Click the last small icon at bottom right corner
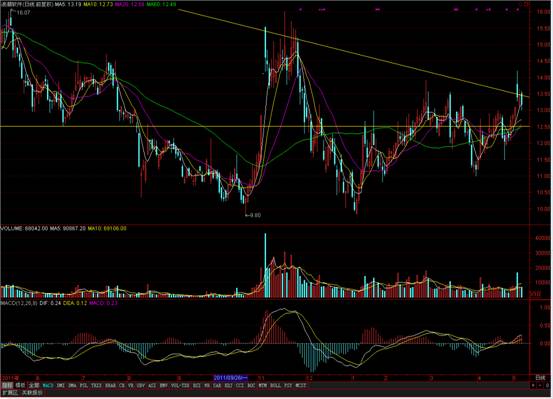This screenshot has width=553, height=399. (547, 385)
